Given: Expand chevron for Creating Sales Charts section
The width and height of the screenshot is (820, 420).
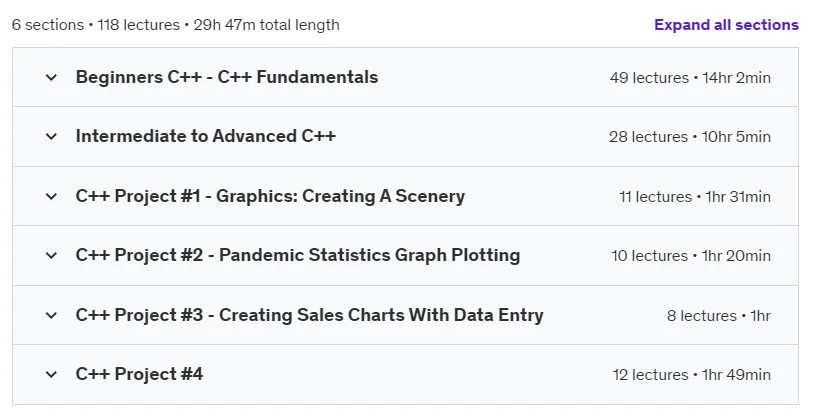Looking at the screenshot, I should (51, 315).
